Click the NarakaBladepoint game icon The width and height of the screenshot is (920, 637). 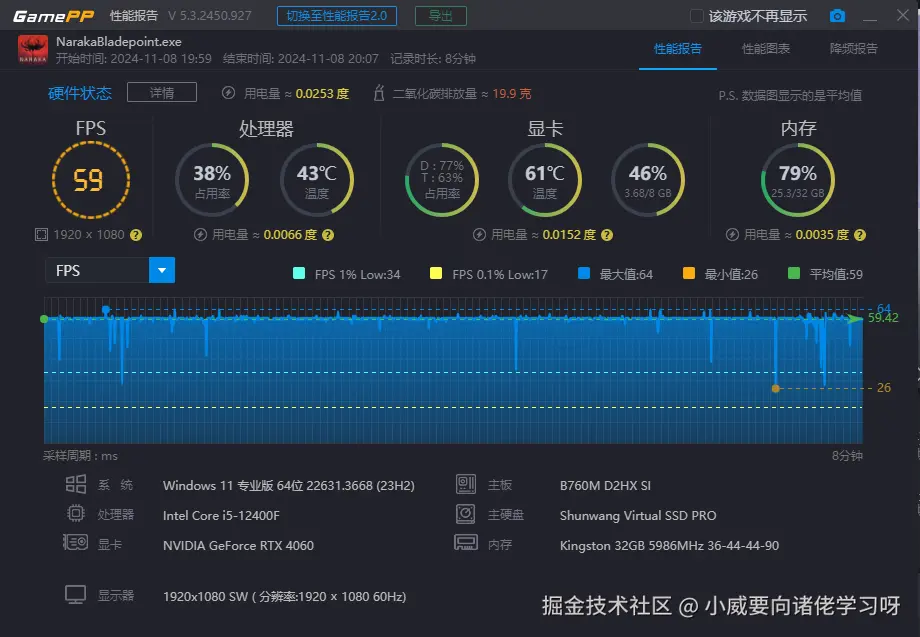pyautogui.click(x=33, y=50)
